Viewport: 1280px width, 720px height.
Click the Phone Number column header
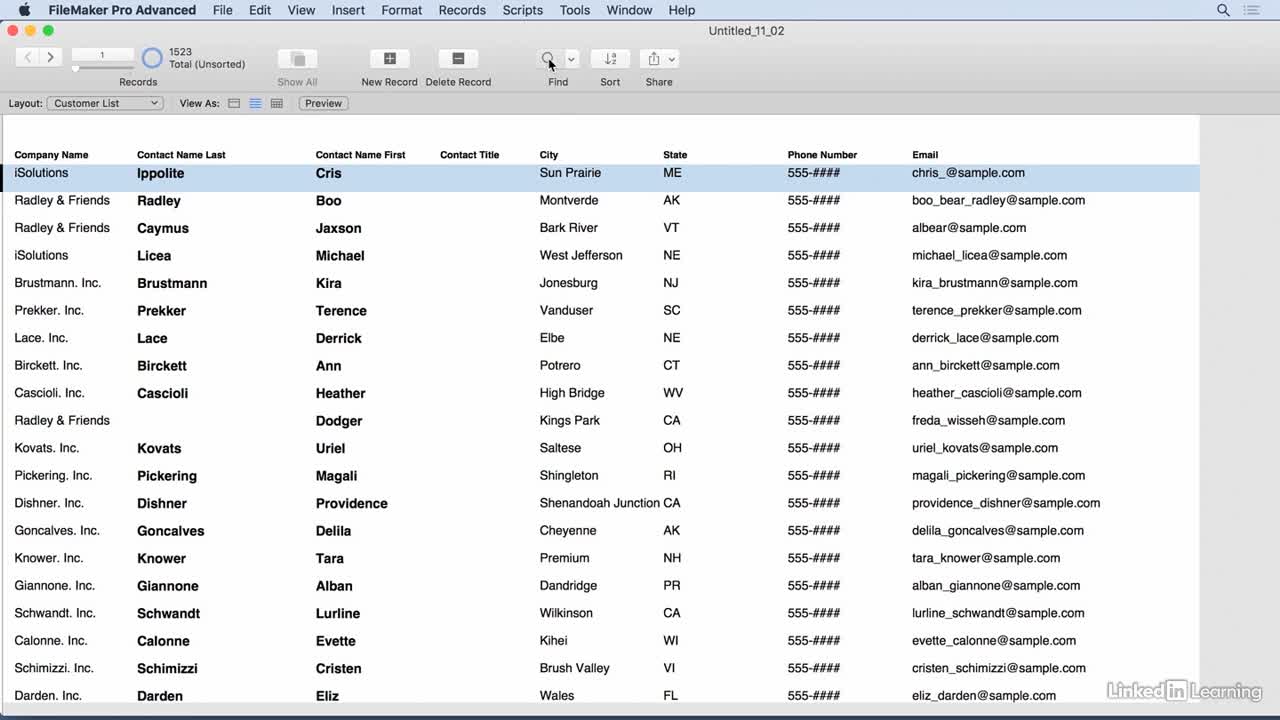pyautogui.click(x=822, y=155)
